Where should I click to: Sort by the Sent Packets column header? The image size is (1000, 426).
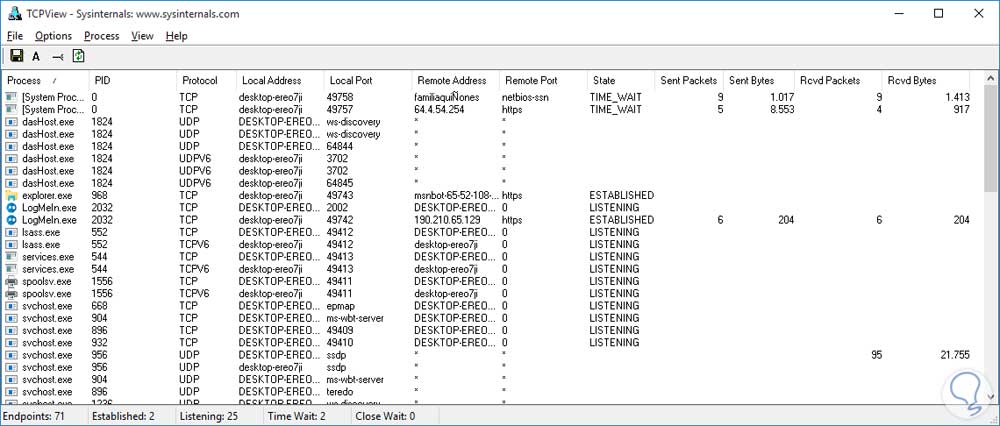(x=689, y=80)
